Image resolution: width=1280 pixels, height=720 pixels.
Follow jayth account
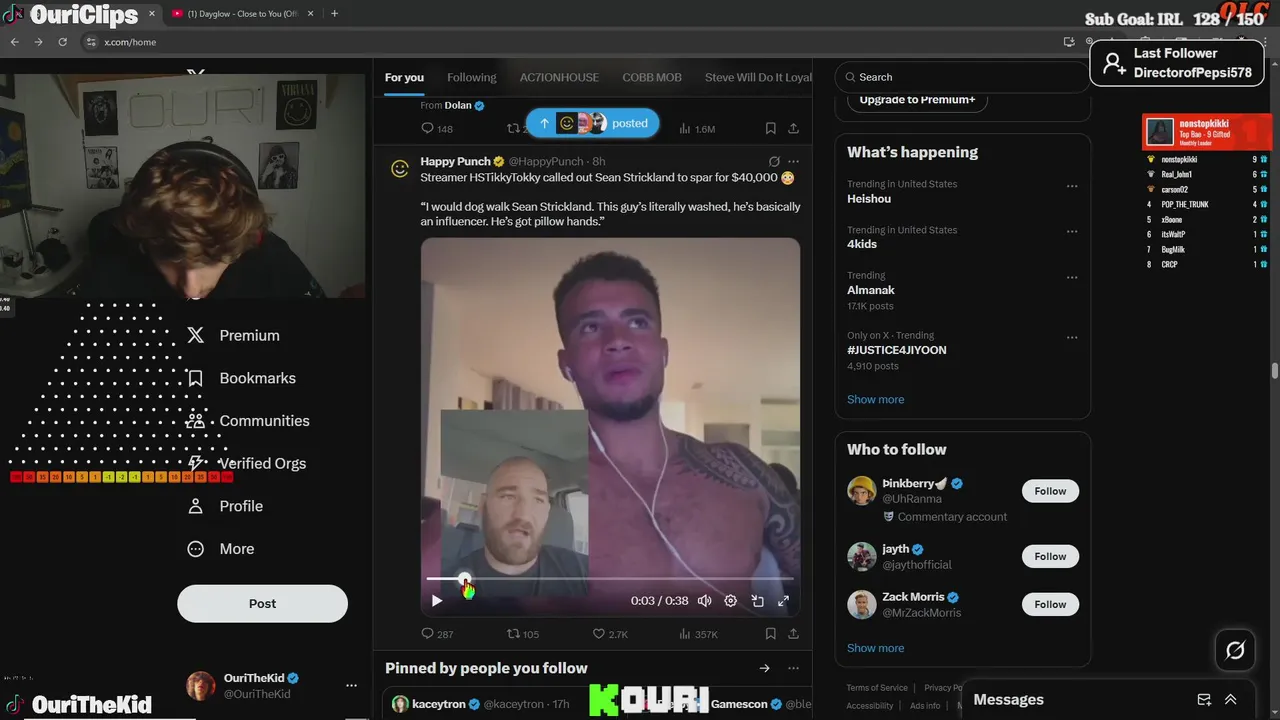coord(1050,556)
